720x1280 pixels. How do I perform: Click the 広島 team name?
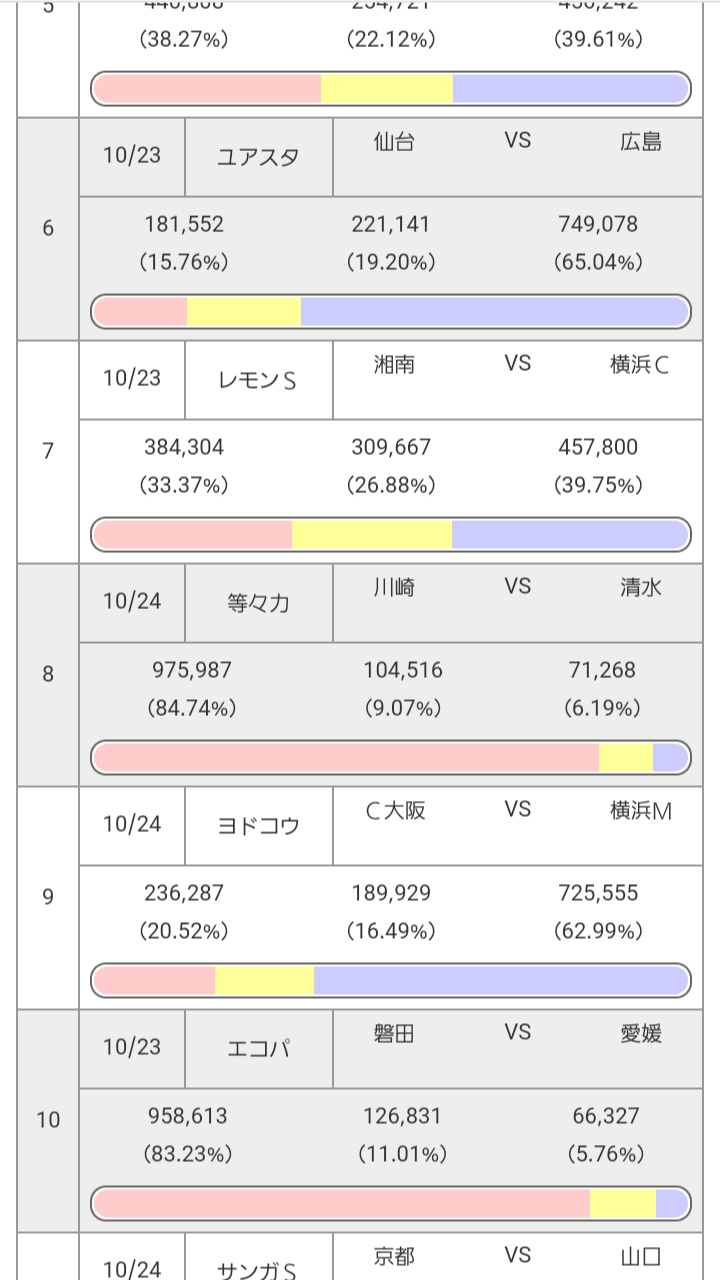pos(640,142)
